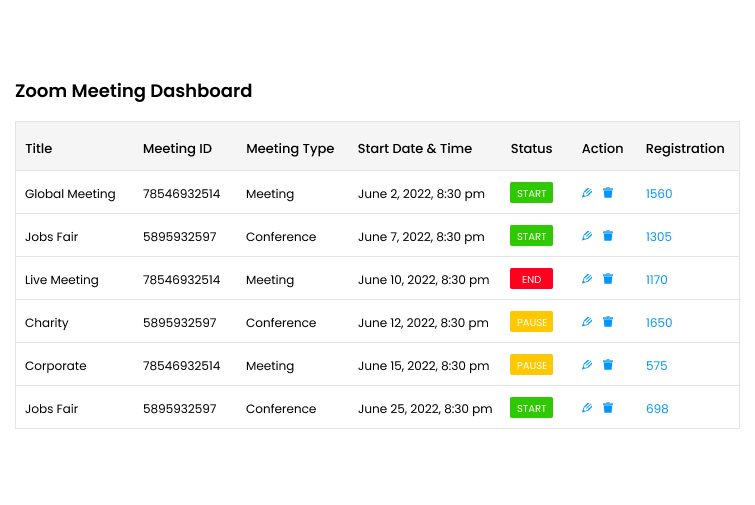Click Meeting ID 78546932514 in Corporate row
The image size is (755, 505).
182,365
